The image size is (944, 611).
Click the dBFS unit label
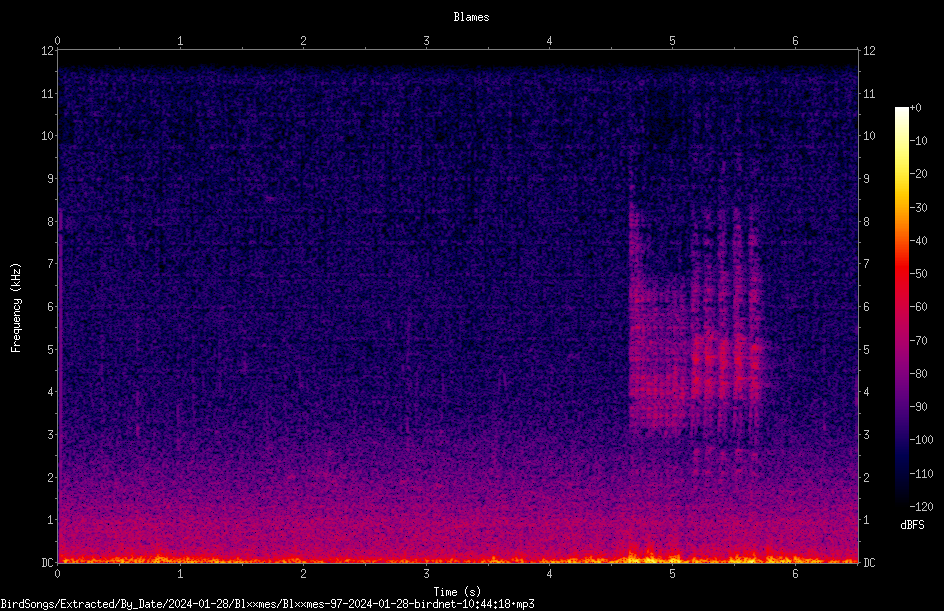click(x=912, y=525)
